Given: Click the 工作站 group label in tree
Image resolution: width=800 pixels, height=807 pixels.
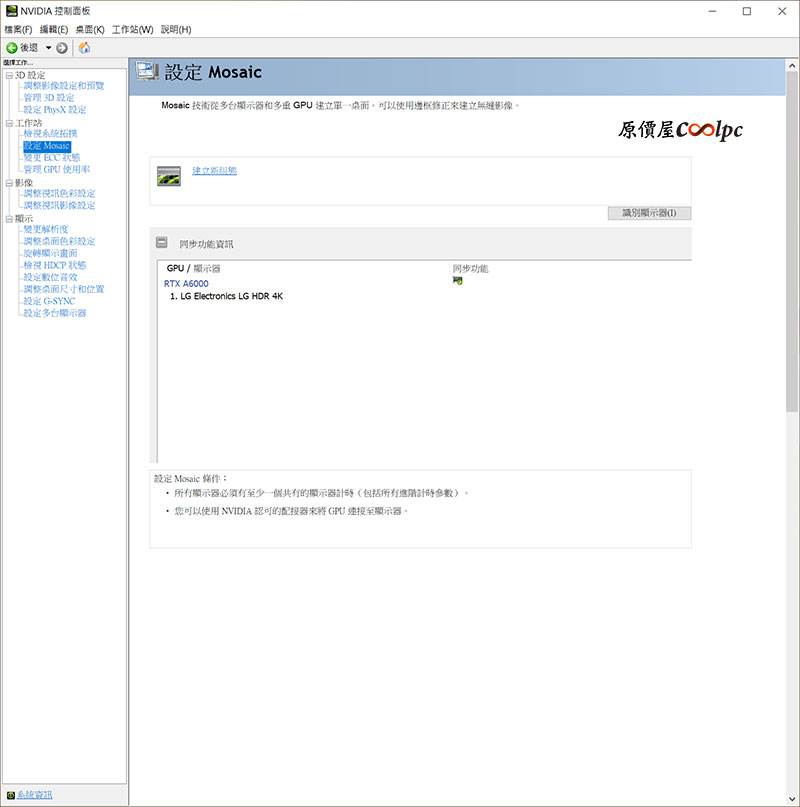Looking at the screenshot, I should point(29,124).
